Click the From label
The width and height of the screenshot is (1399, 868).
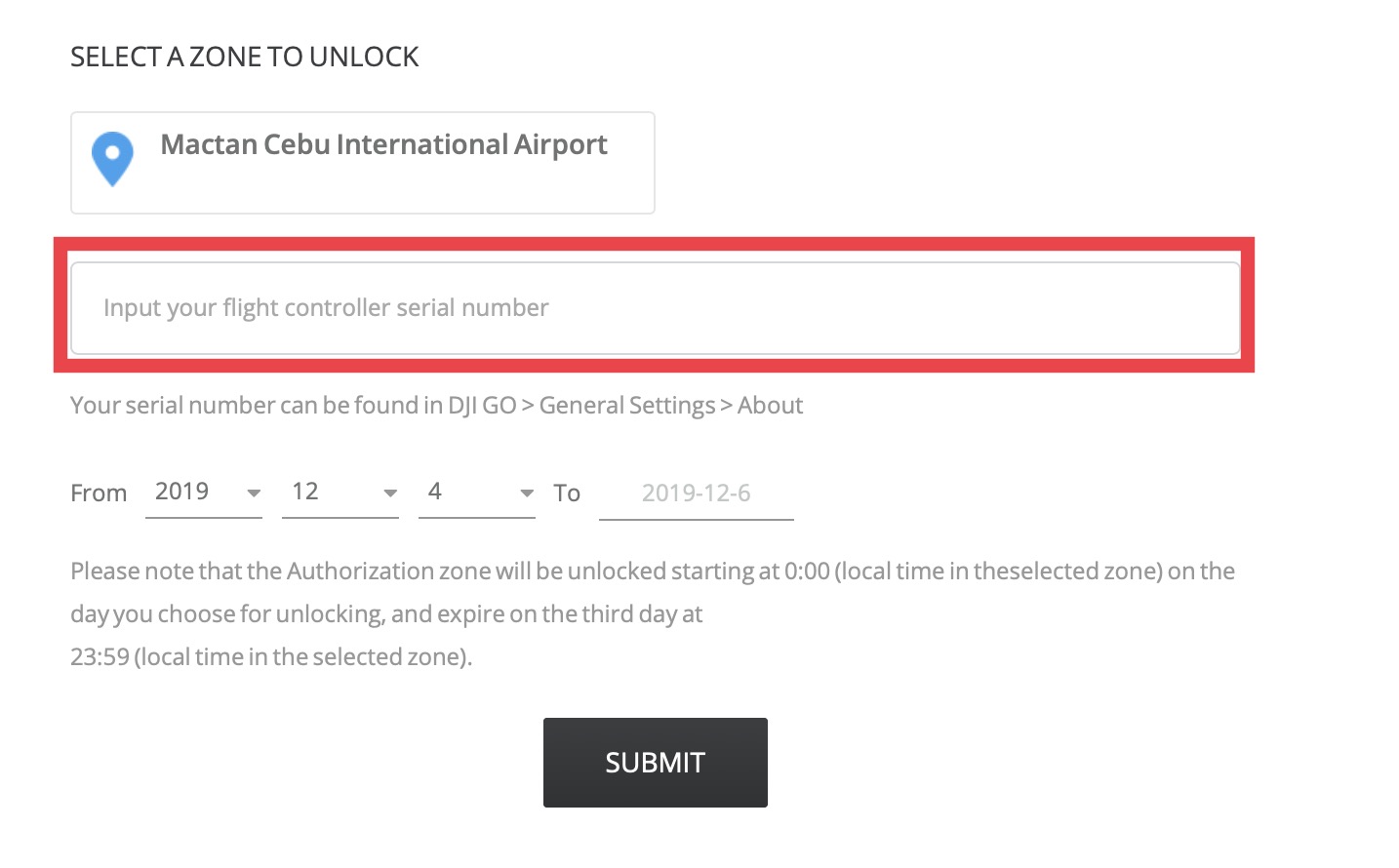[99, 493]
